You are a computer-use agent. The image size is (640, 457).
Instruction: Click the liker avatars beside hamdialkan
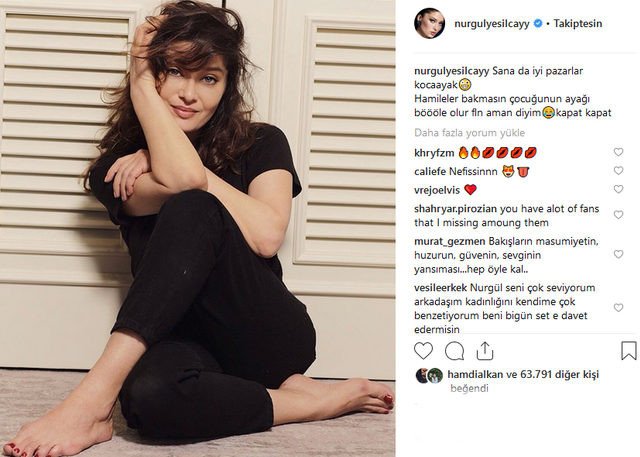point(429,375)
